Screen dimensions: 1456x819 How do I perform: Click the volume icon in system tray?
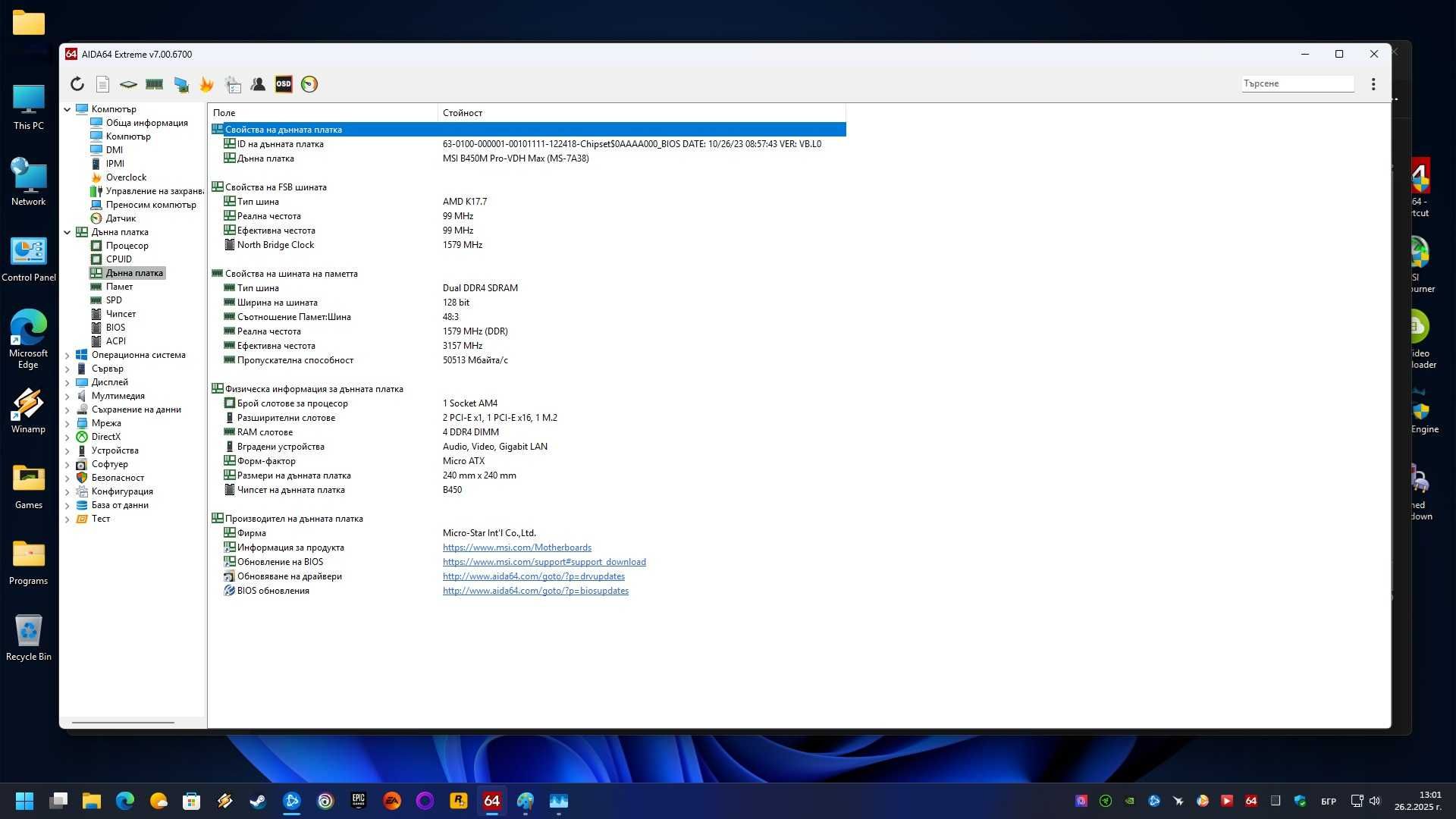tap(1375, 801)
